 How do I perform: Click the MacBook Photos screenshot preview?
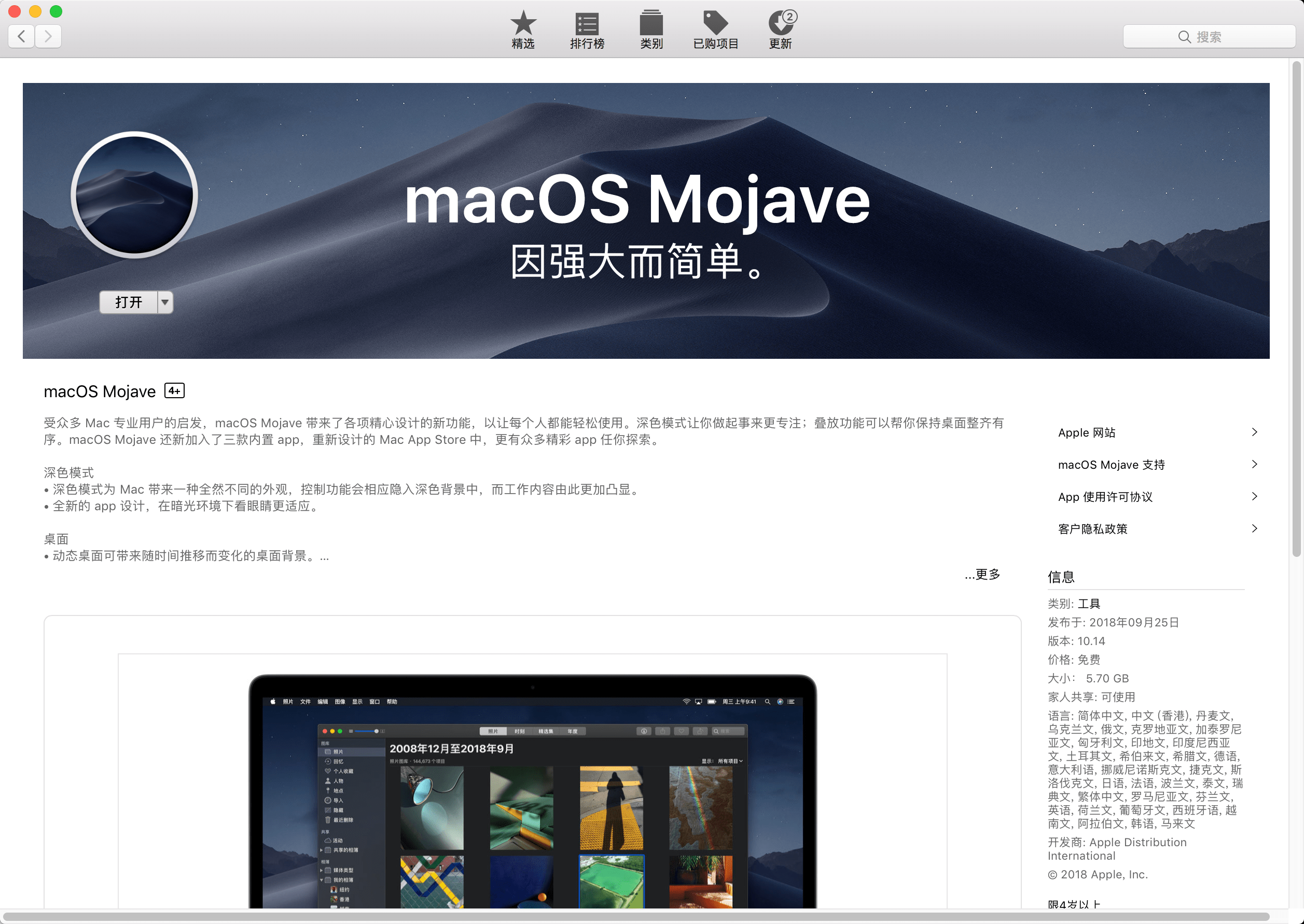(532, 791)
